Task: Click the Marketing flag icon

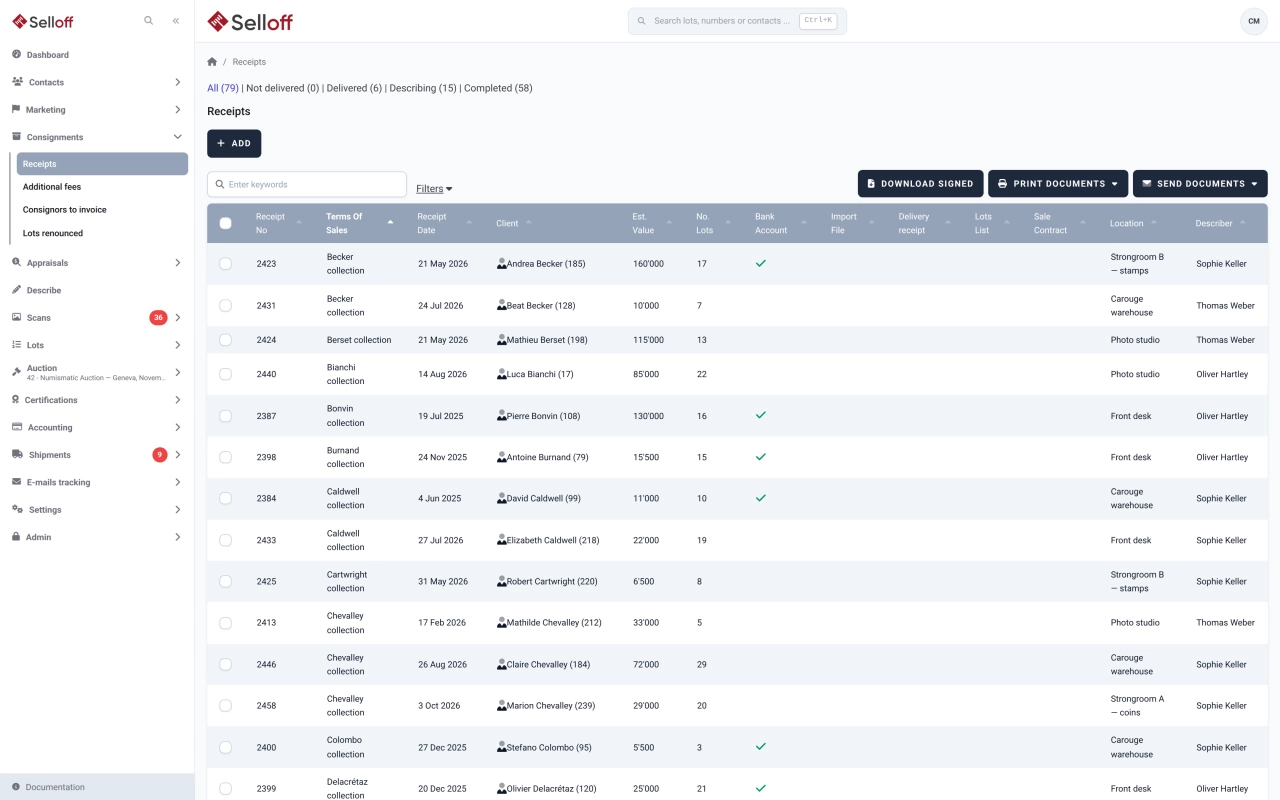Action: pyautogui.click(x=17, y=110)
